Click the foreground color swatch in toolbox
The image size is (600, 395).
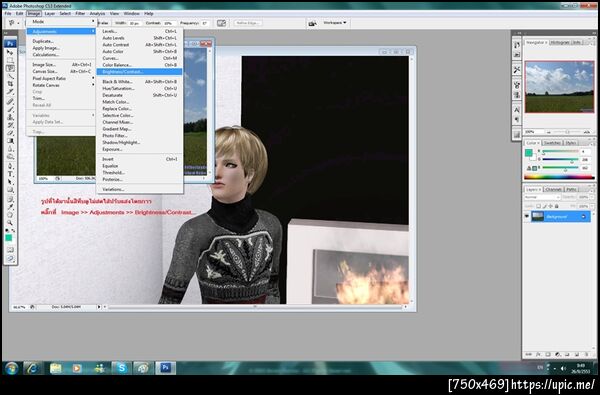(8, 238)
